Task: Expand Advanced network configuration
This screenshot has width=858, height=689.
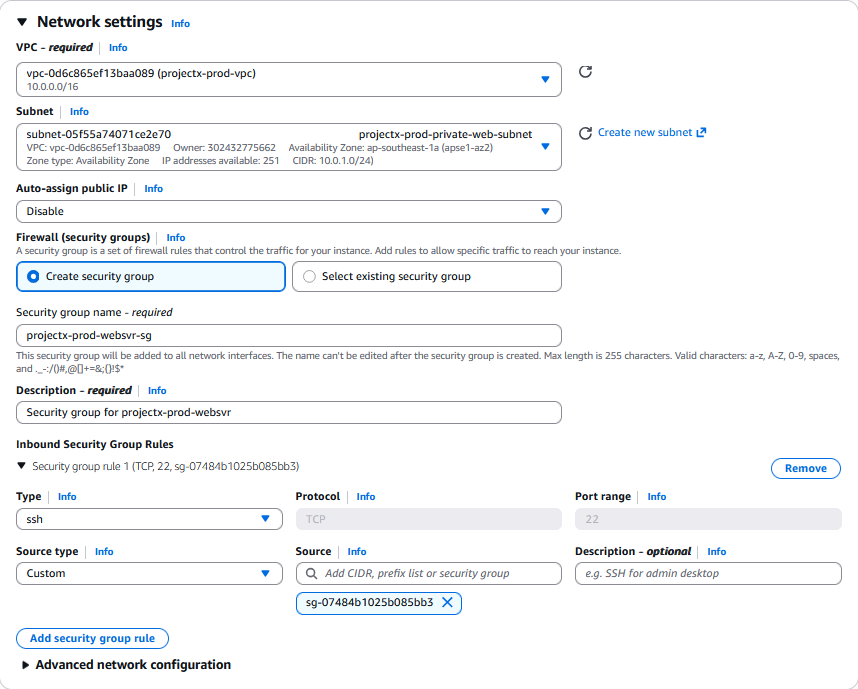Action: pyautogui.click(x=25, y=665)
